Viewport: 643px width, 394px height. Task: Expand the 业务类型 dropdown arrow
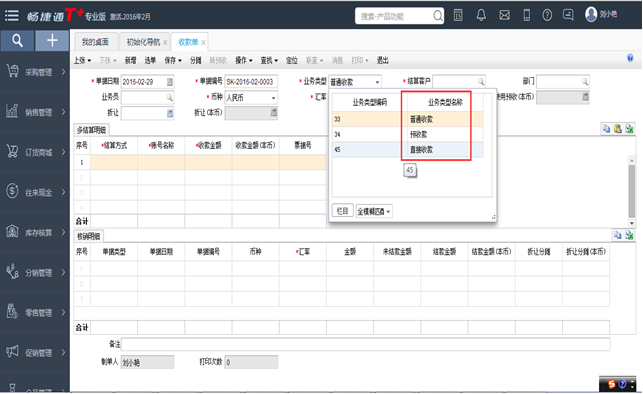[377, 82]
